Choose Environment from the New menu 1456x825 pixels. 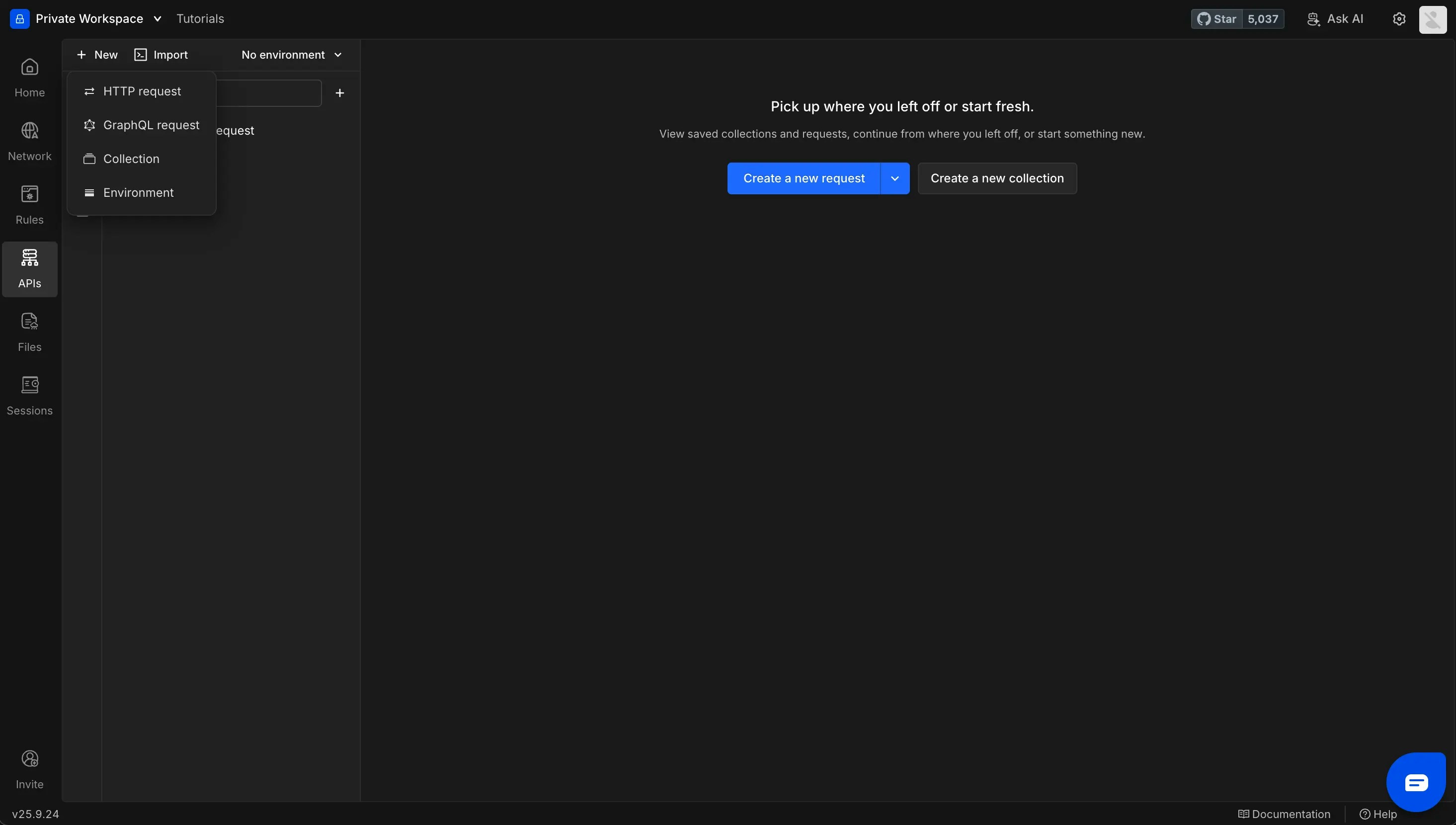pos(138,193)
